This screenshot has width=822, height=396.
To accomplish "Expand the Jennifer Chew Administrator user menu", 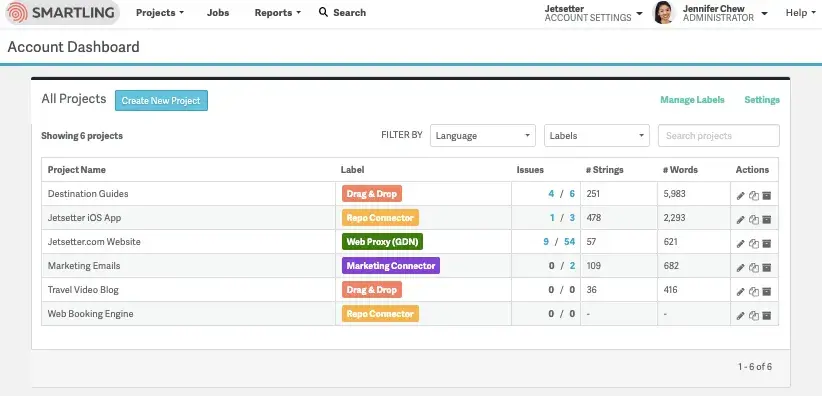I will (x=725, y=13).
